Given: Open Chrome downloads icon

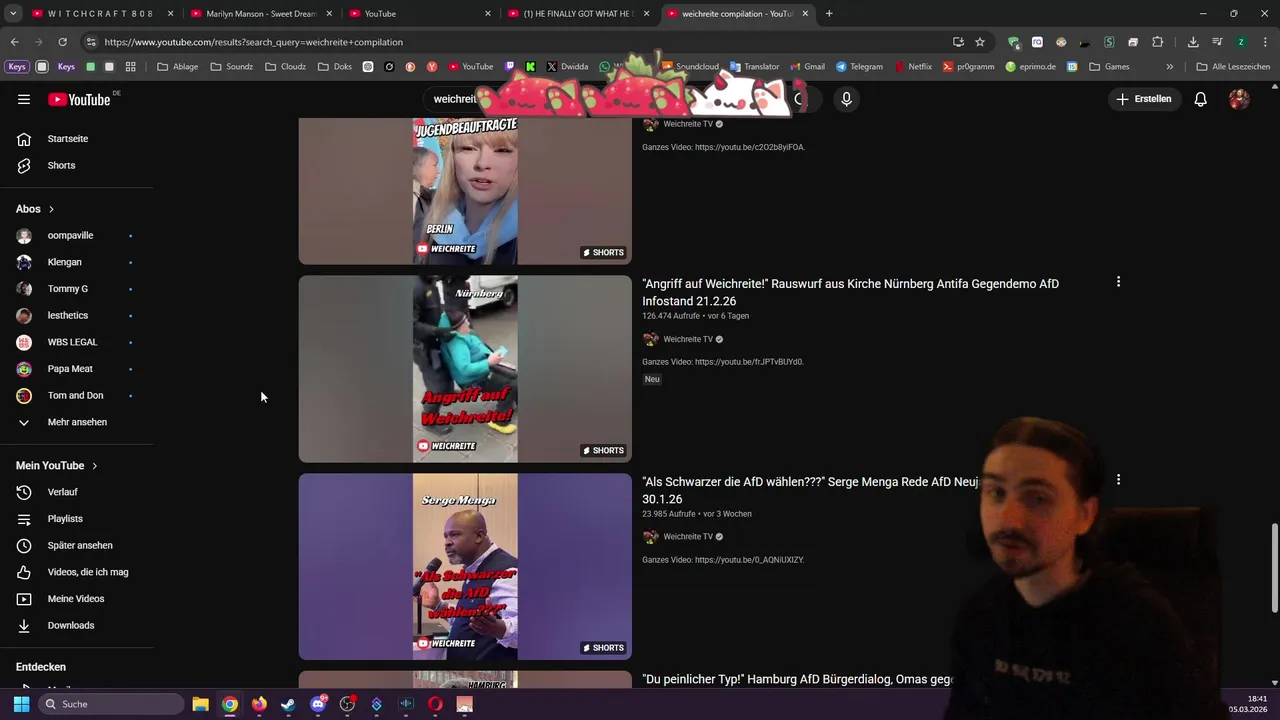Looking at the screenshot, I should (x=1193, y=42).
